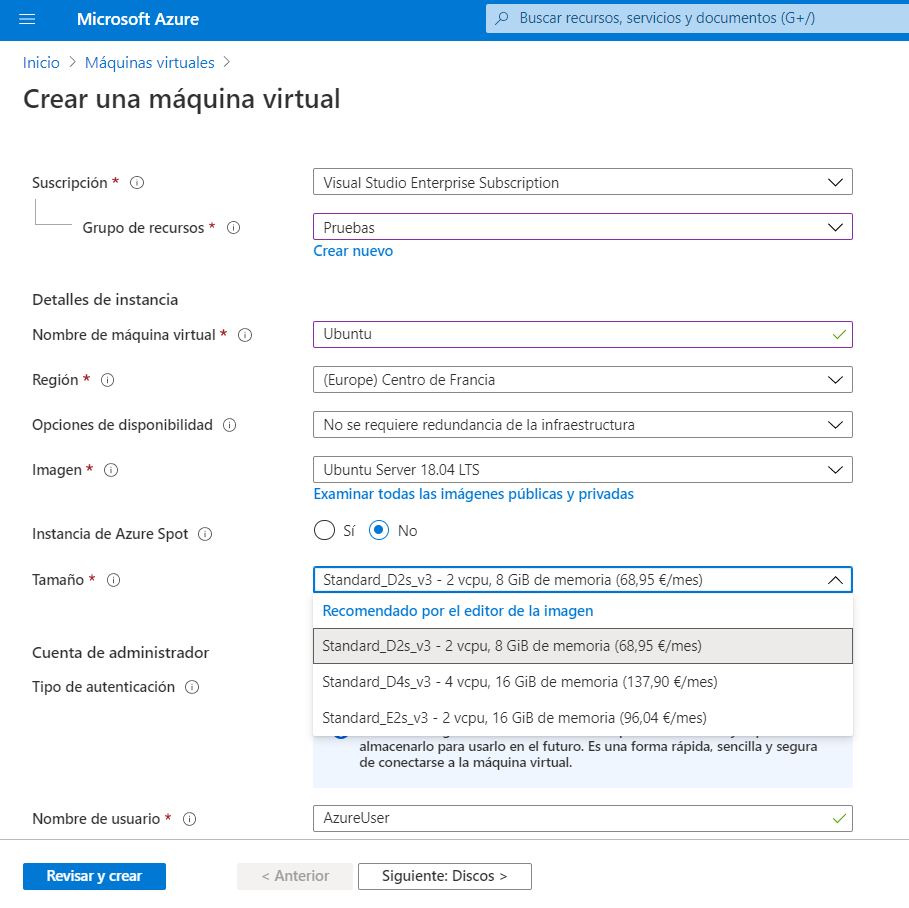Click the Anterior button
The width and height of the screenshot is (909, 908).
294,876
